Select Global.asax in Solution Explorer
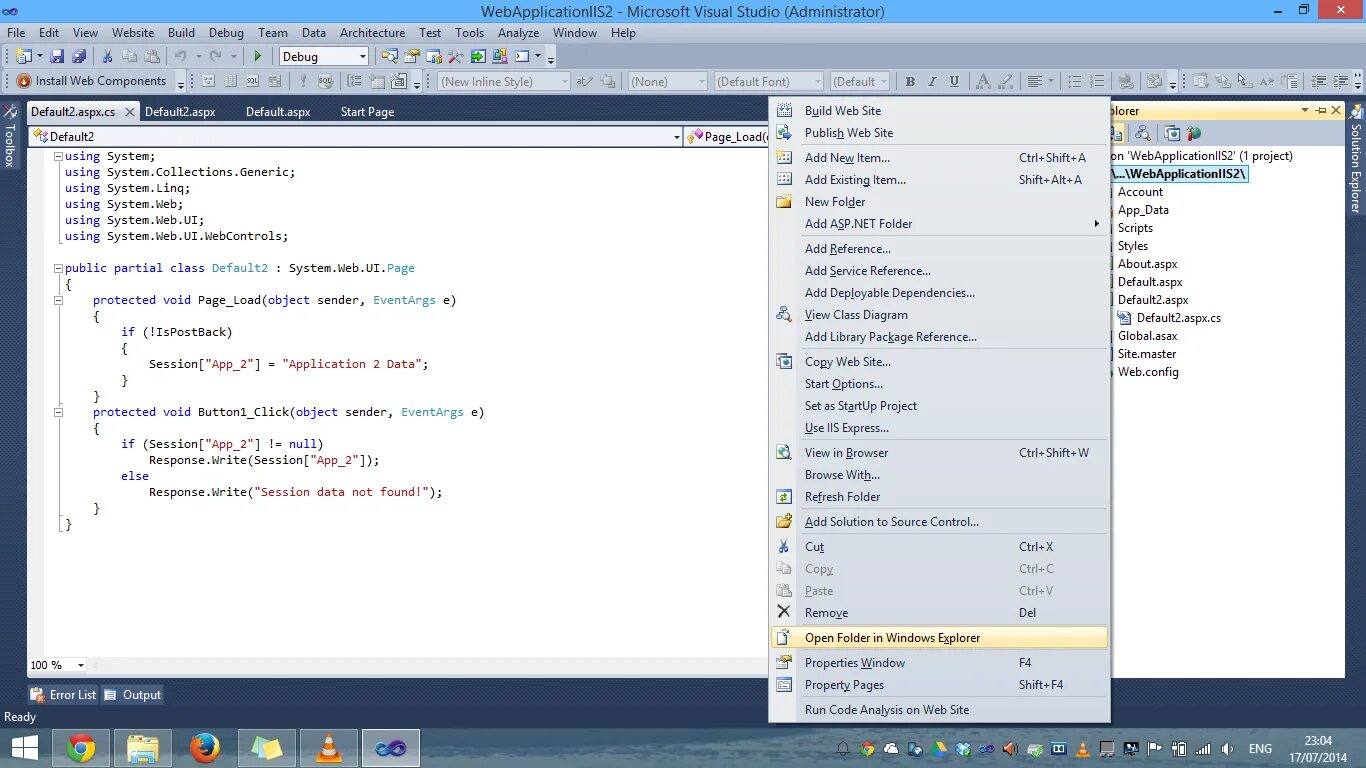Screen dimensions: 1366x768 [x=1147, y=336]
